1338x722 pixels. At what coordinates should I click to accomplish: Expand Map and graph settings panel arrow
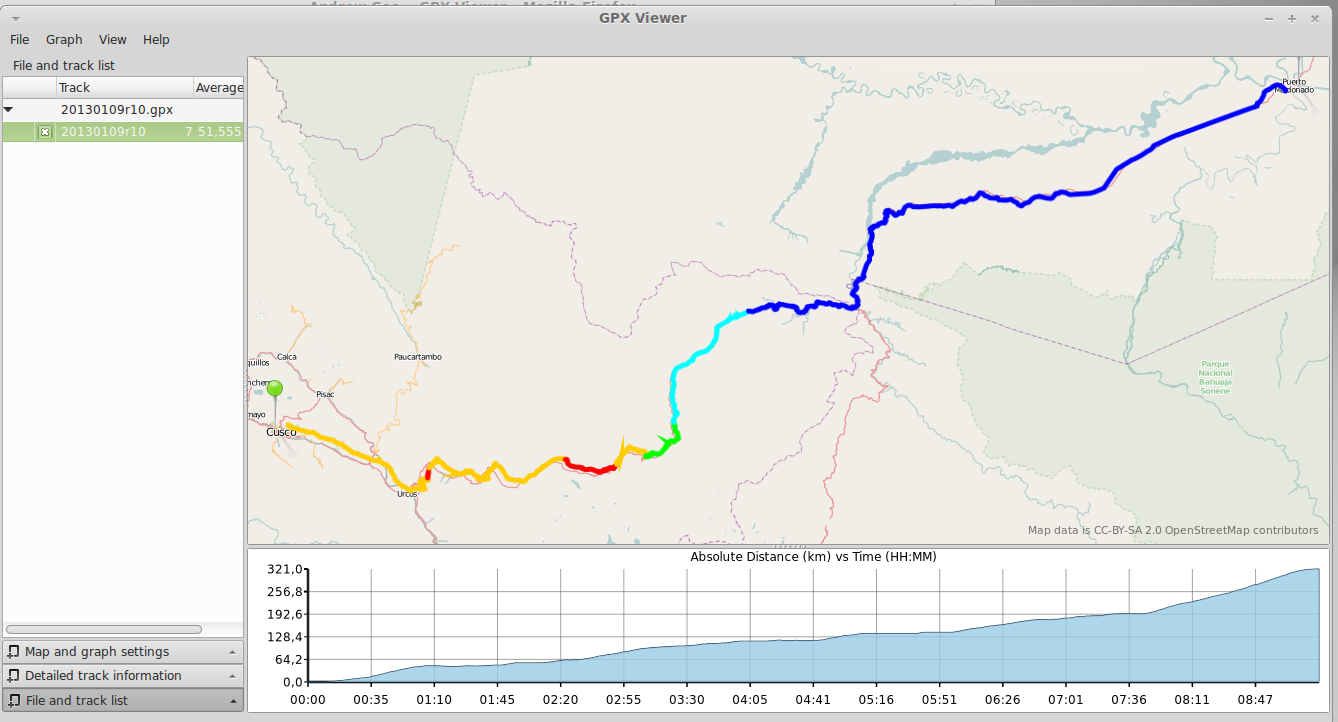coord(232,652)
